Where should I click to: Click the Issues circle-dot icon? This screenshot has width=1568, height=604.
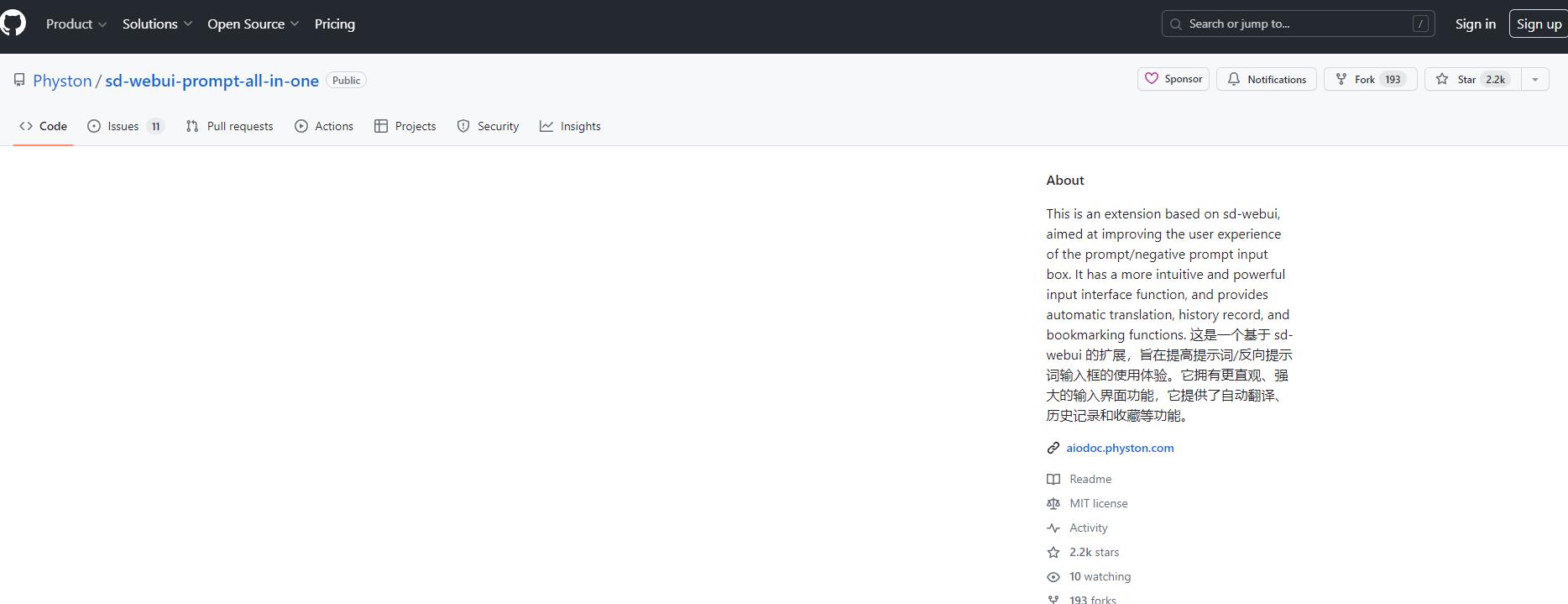(x=94, y=126)
